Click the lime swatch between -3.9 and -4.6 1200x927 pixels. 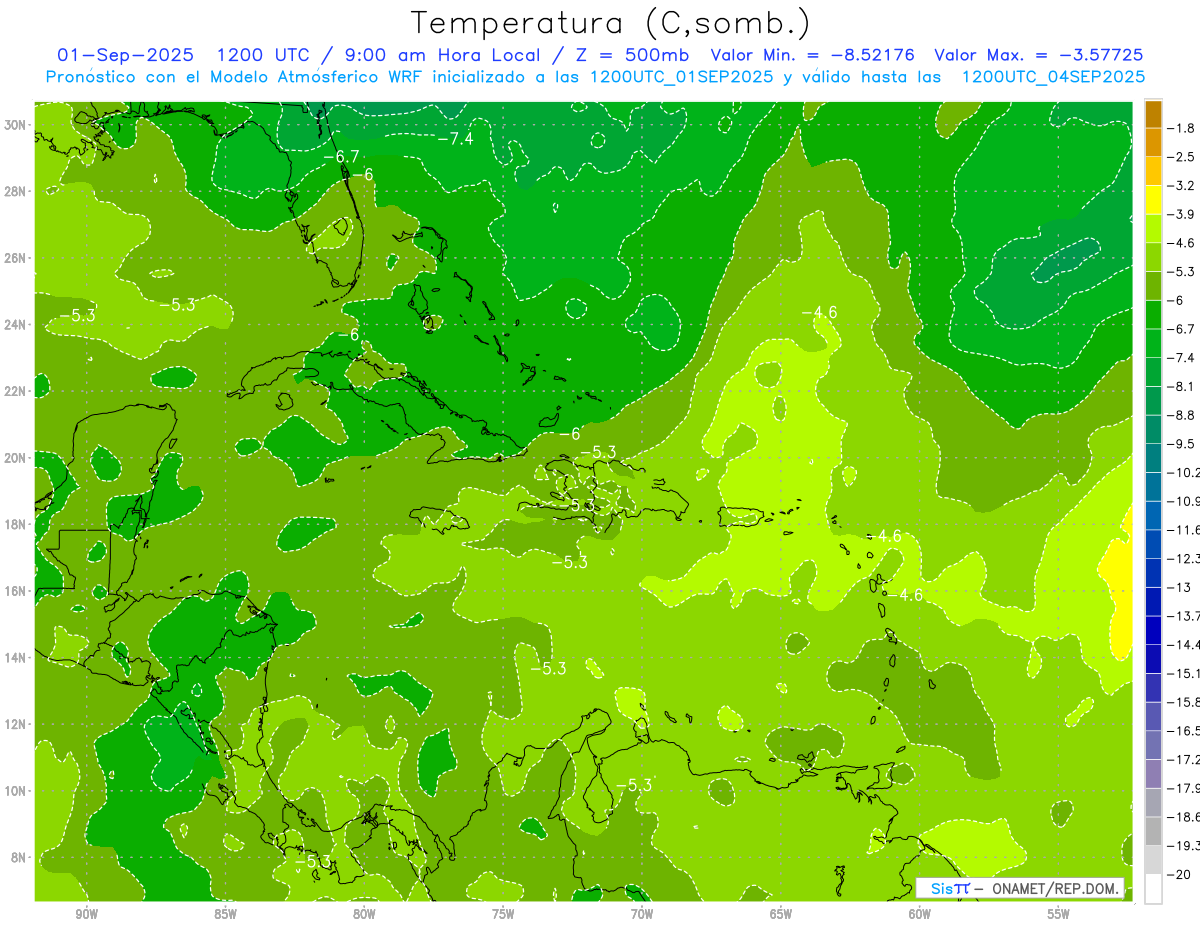coord(1153,229)
